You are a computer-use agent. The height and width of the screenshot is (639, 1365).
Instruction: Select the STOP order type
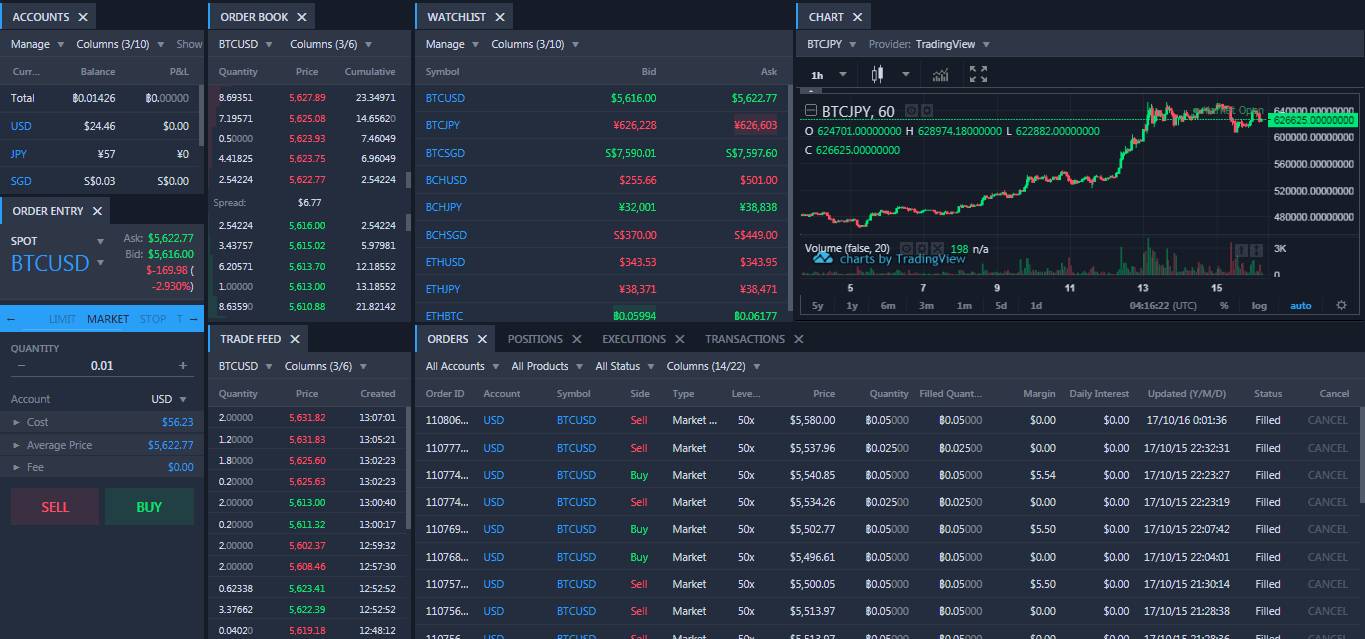point(153,319)
